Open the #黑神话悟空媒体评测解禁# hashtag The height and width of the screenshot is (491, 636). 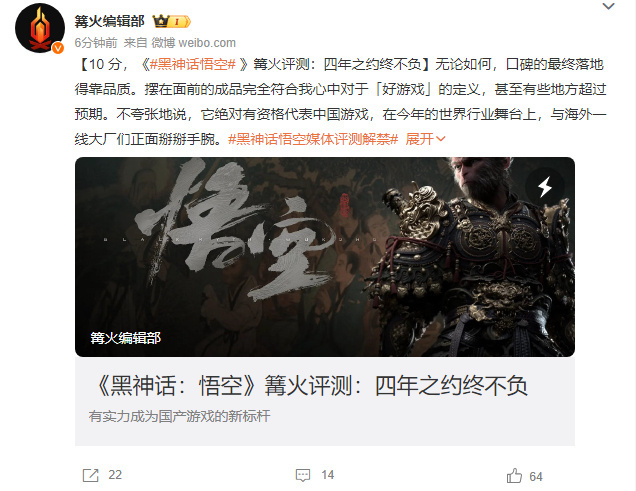point(313,139)
